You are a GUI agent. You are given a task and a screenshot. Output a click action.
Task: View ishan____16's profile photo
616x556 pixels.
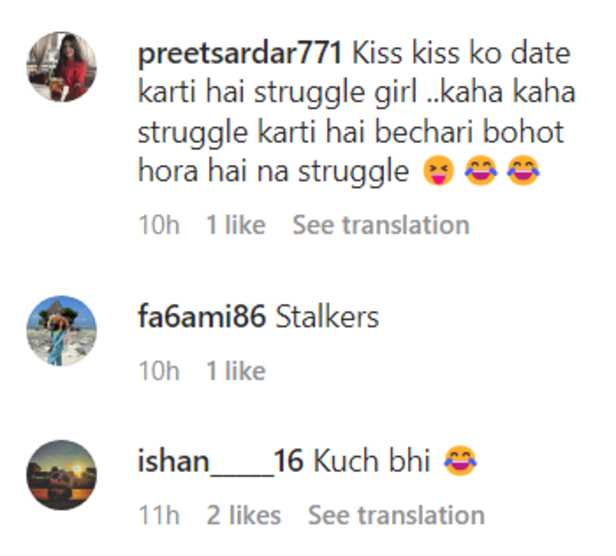(61, 475)
